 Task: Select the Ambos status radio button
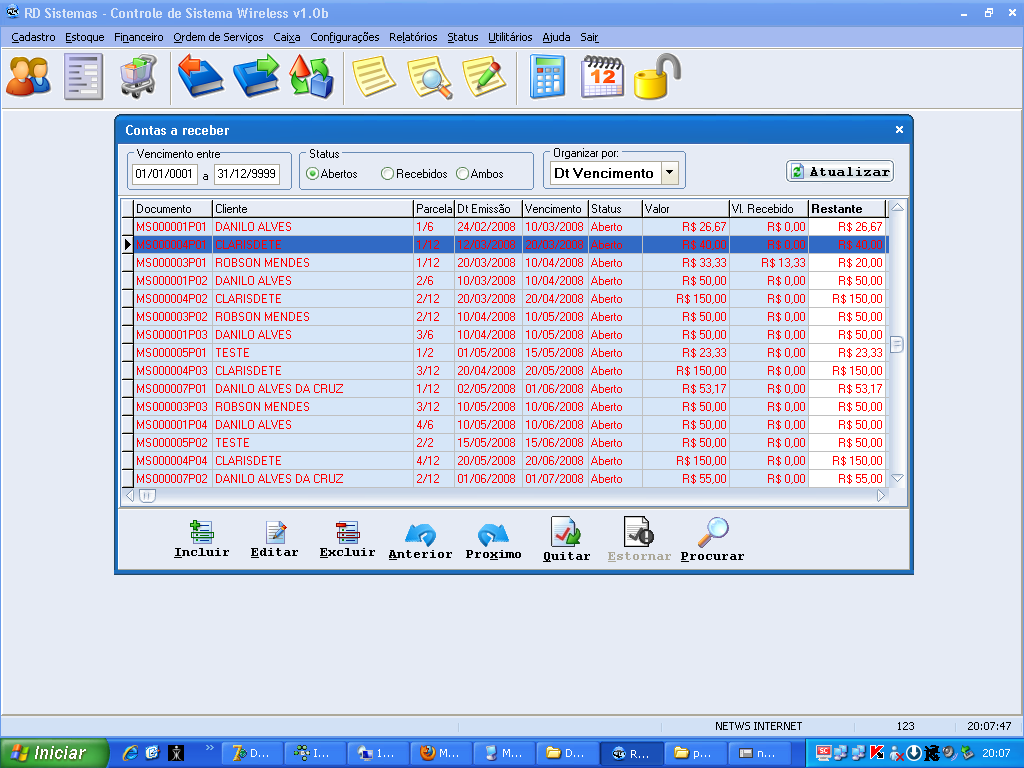tap(462, 174)
